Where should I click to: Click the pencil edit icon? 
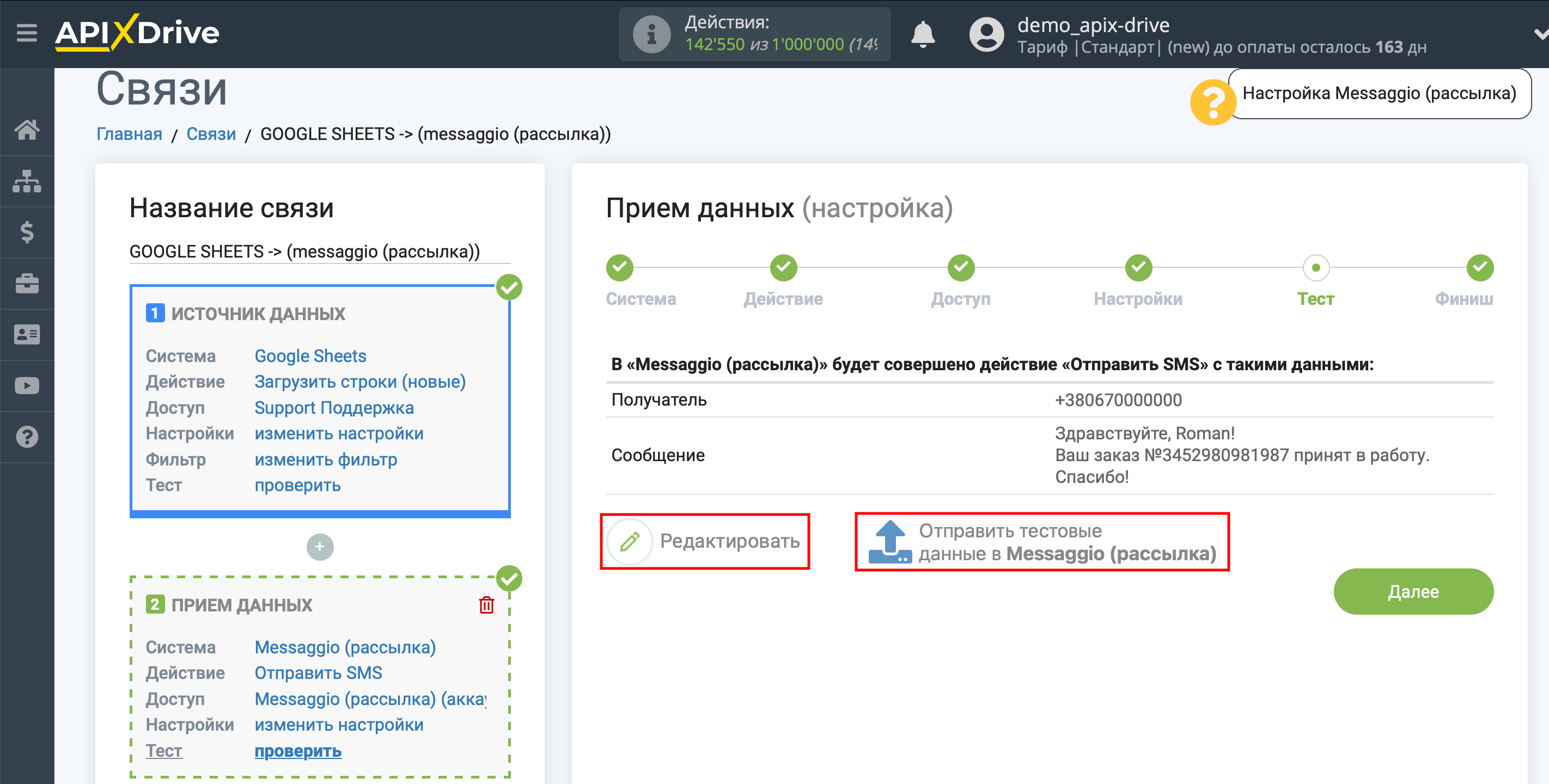[629, 541]
